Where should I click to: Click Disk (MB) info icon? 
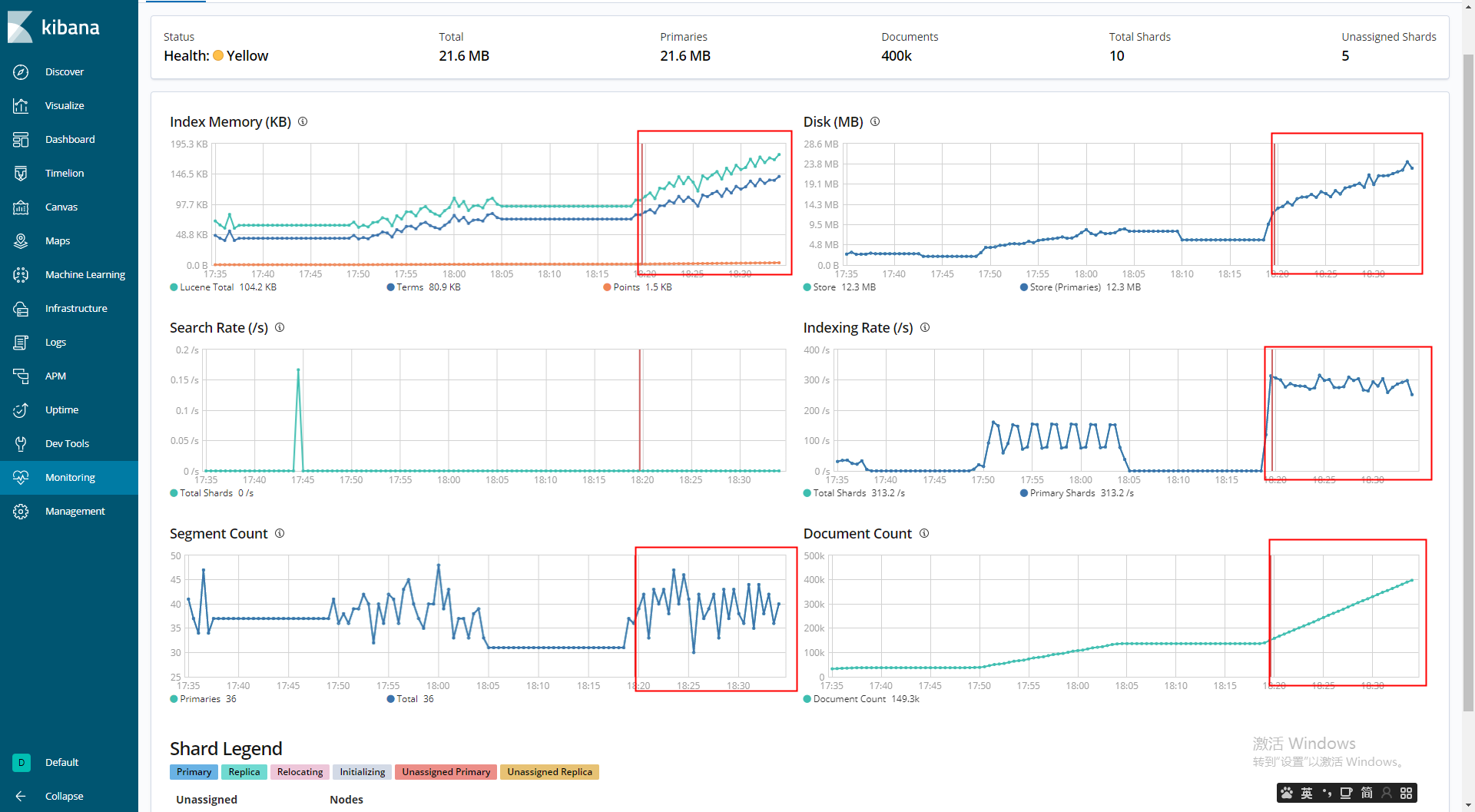875,121
